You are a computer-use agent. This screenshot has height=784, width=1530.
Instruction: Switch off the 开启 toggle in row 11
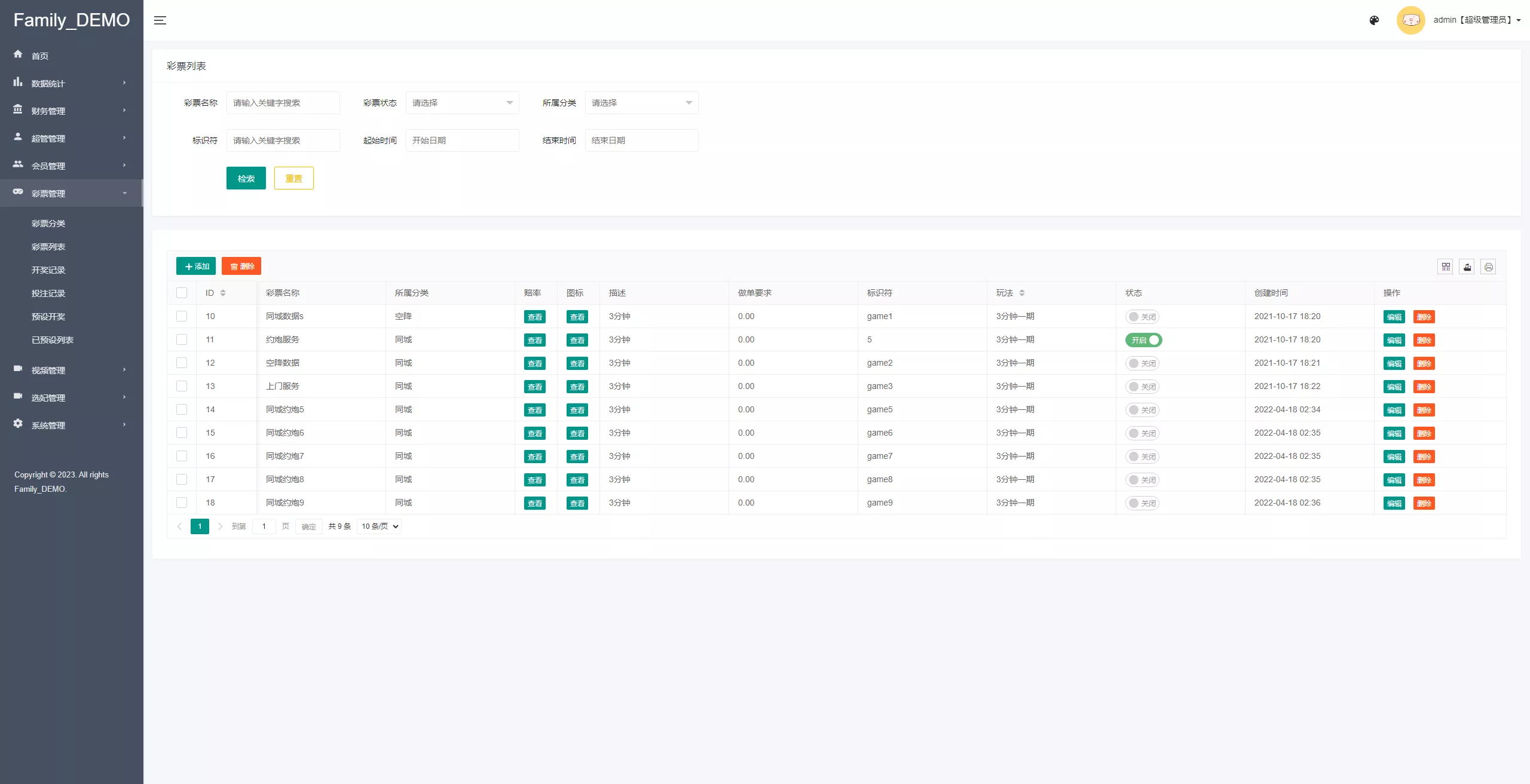click(x=1143, y=340)
